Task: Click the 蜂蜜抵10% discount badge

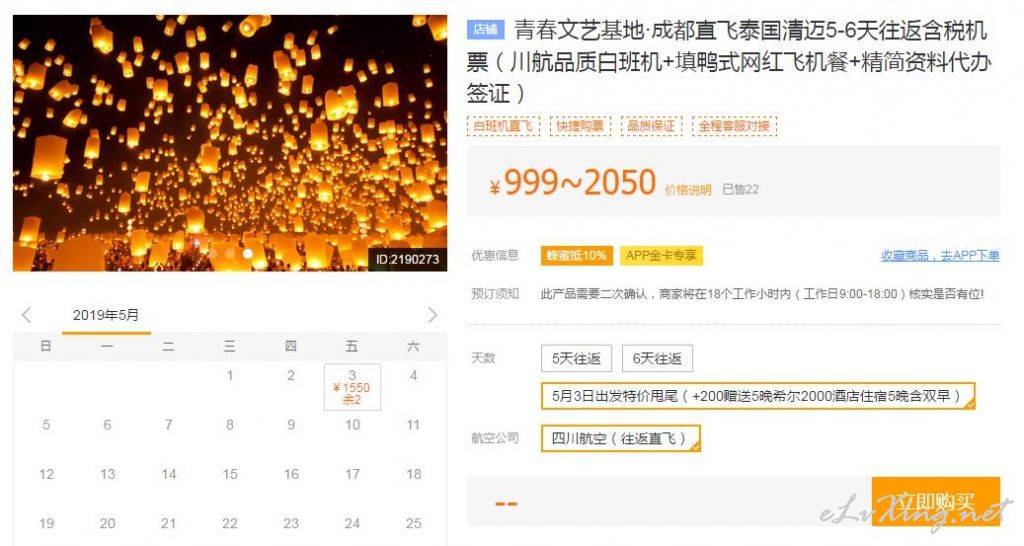Action: point(577,255)
